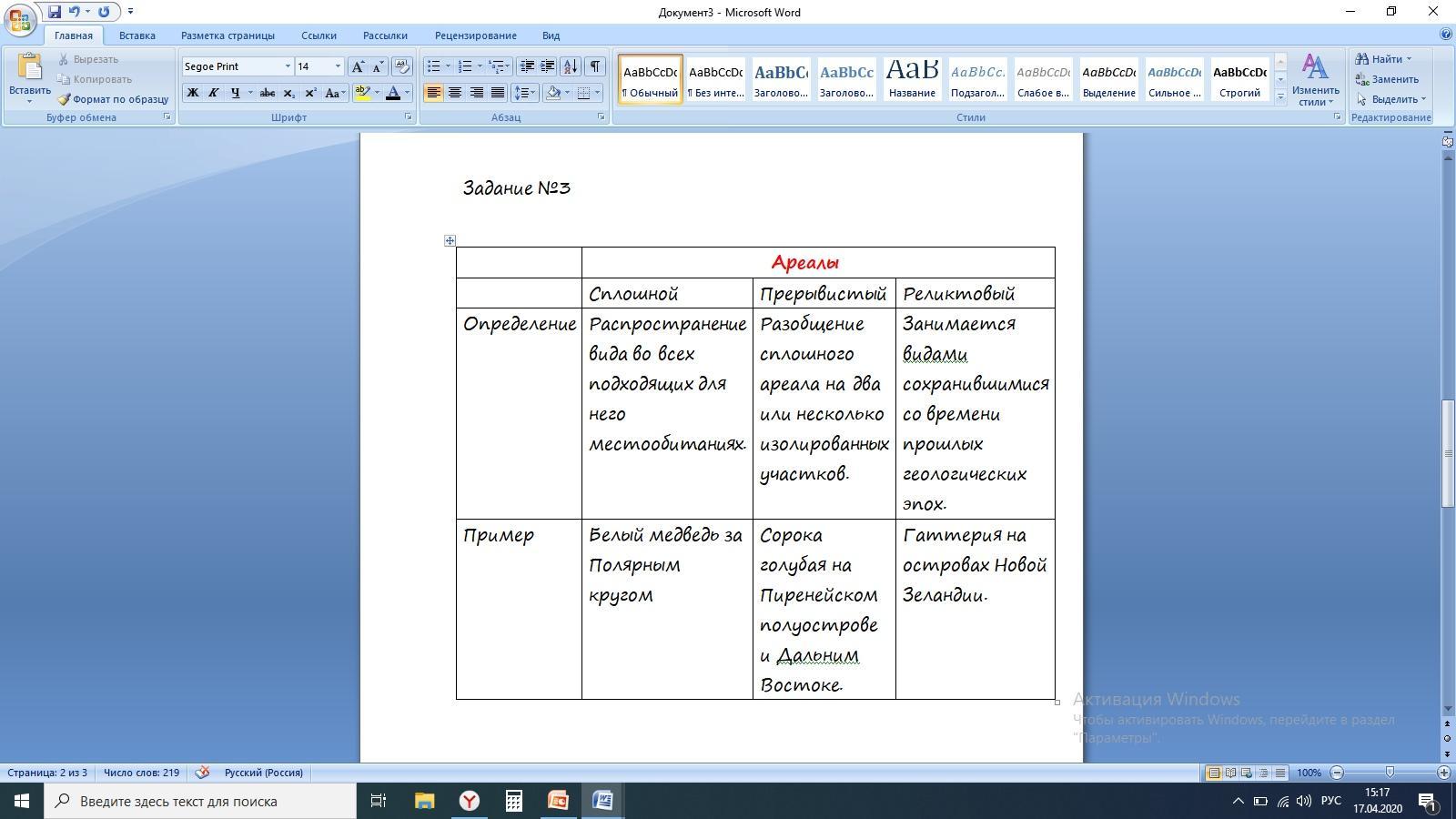The height and width of the screenshot is (819, 1456).
Task: Switch to print layout view
Action: [x=1213, y=773]
